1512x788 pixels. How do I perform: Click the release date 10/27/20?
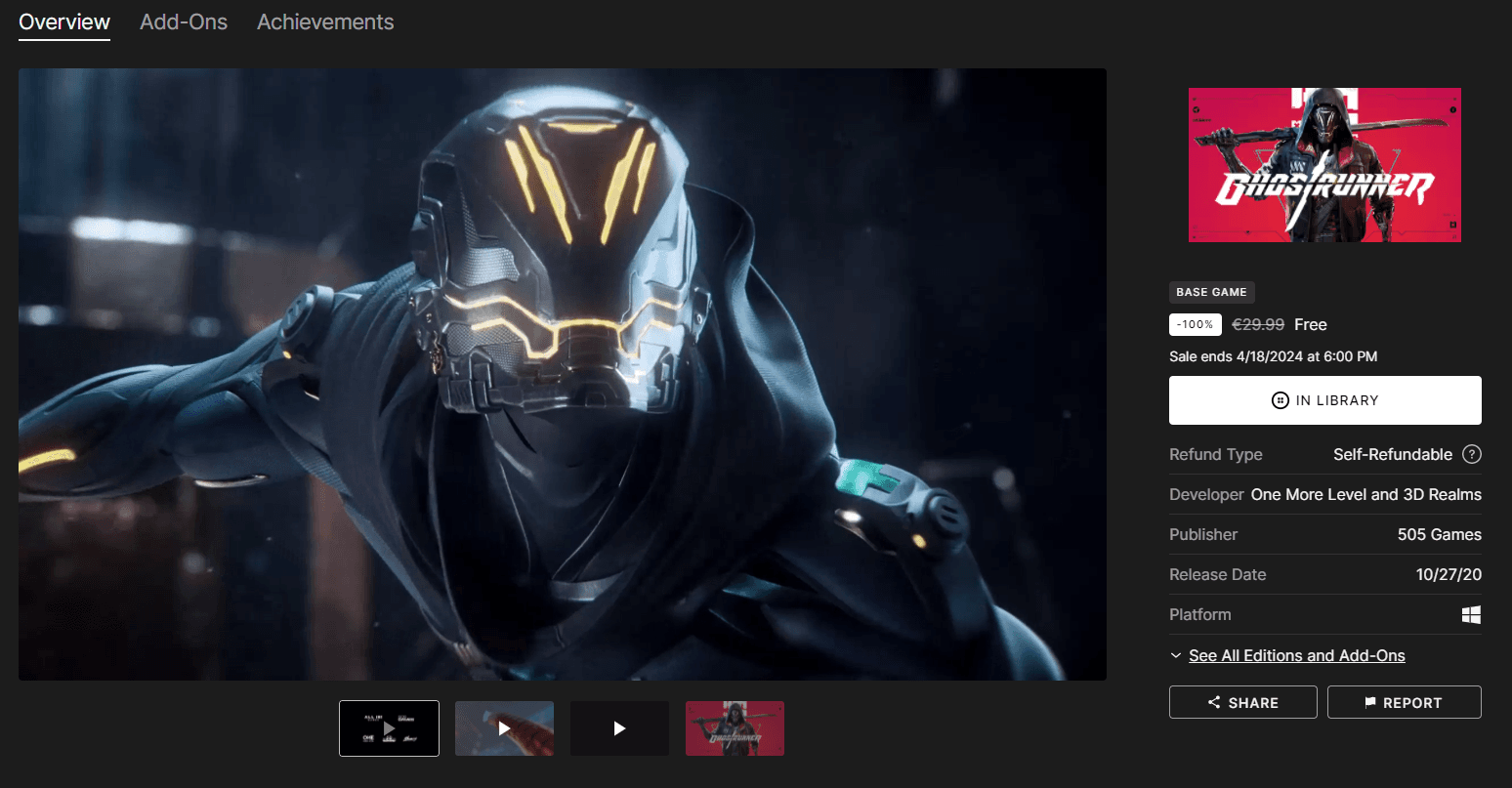point(1449,574)
